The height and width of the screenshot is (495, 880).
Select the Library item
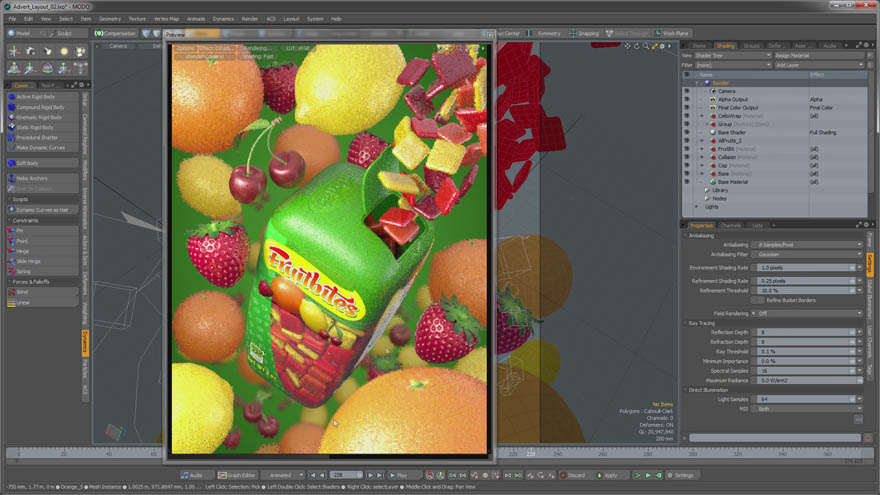click(x=720, y=190)
